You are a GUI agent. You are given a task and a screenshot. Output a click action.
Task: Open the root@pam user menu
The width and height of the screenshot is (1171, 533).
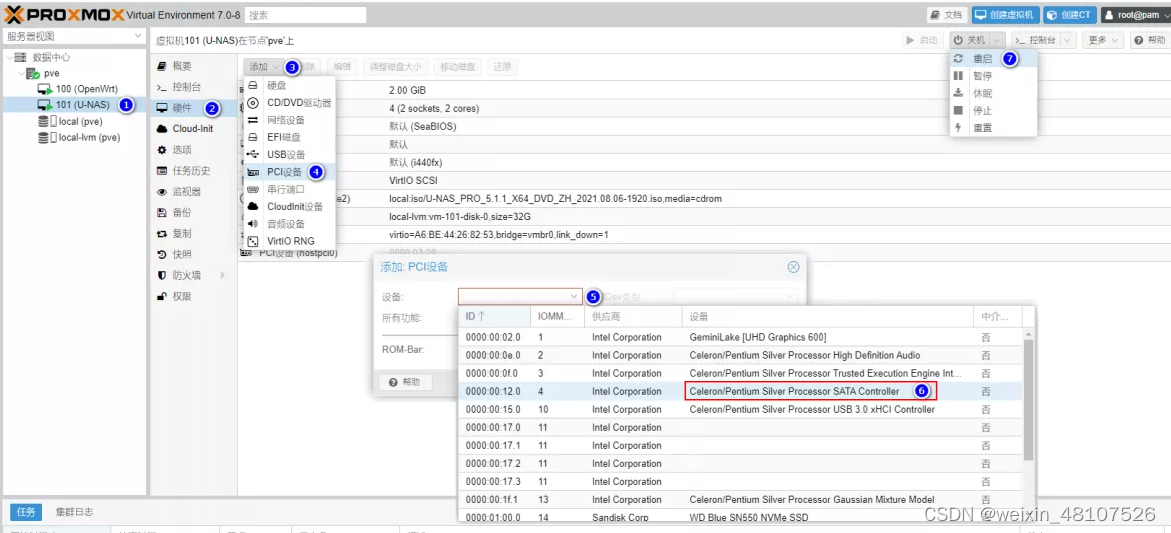1134,15
